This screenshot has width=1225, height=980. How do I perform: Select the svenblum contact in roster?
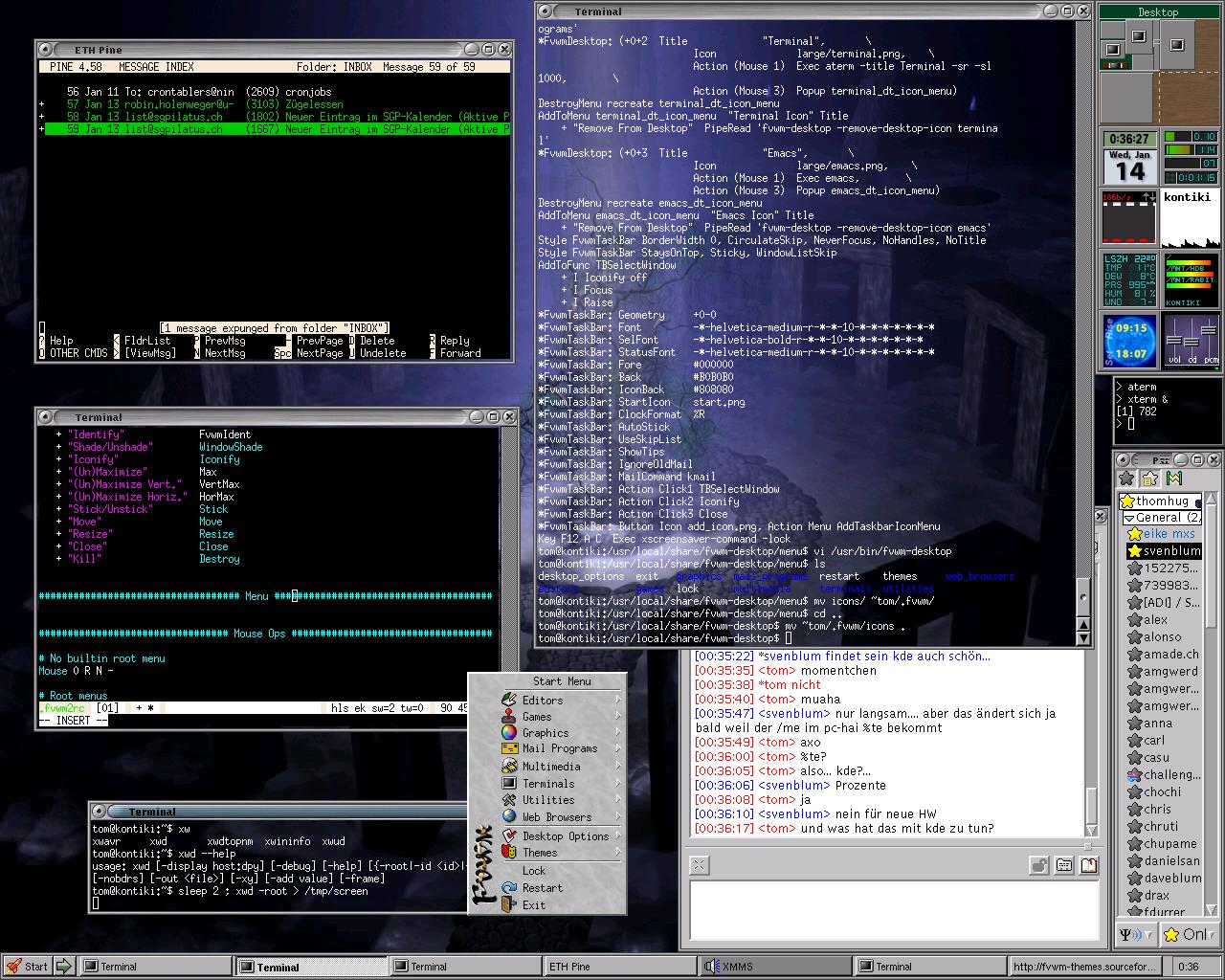click(x=1170, y=551)
